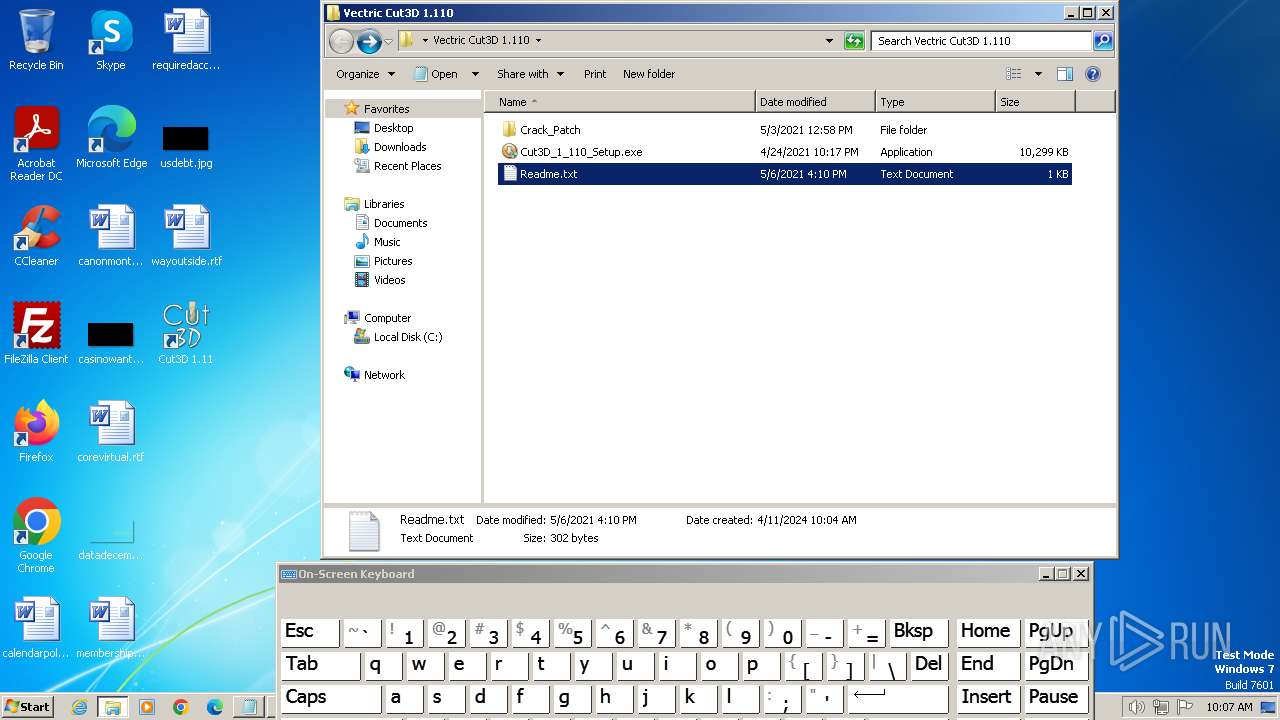
Task: Sort files by Size column
Action: click(x=1035, y=102)
